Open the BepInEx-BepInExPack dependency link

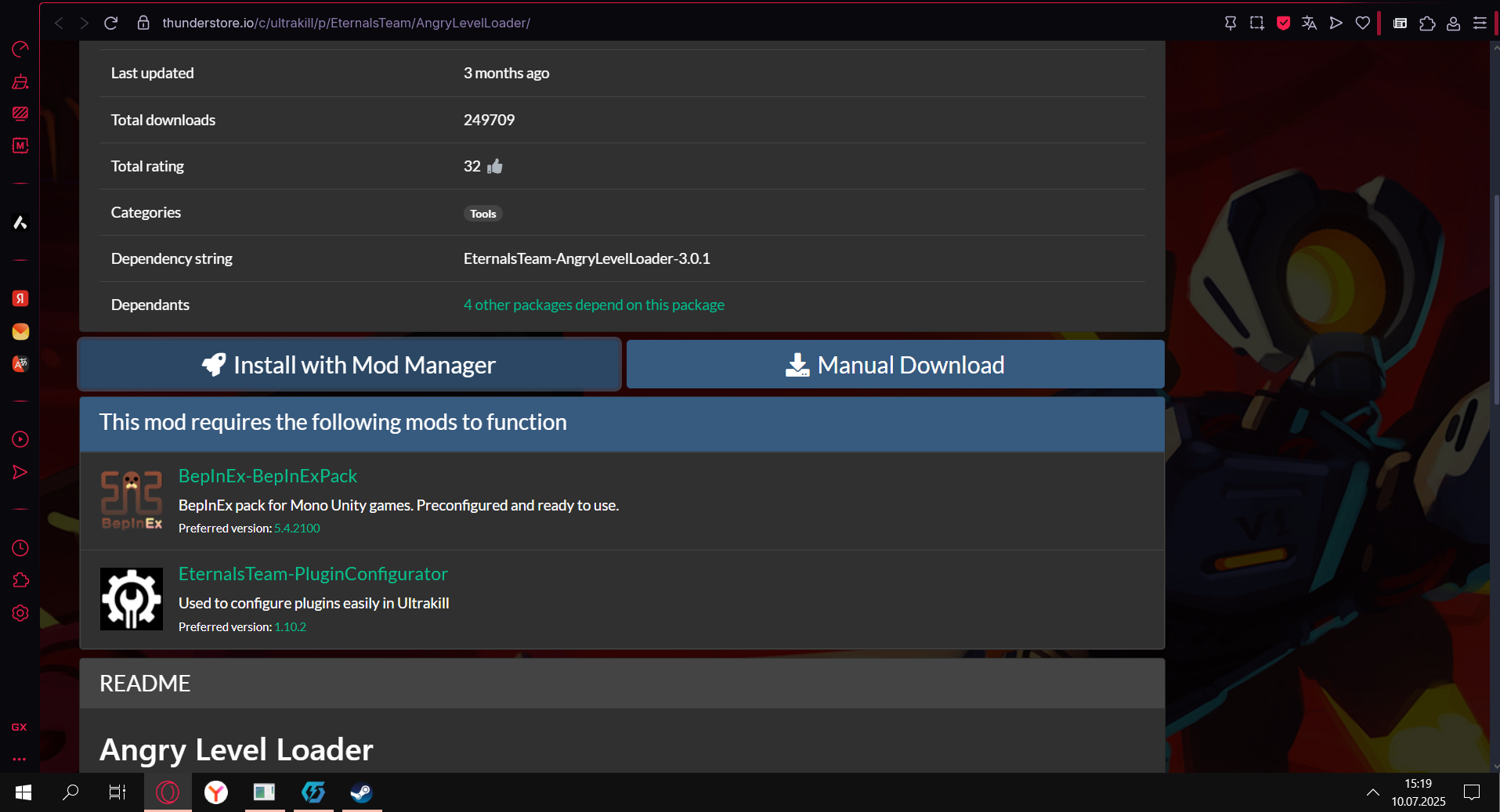268,476
